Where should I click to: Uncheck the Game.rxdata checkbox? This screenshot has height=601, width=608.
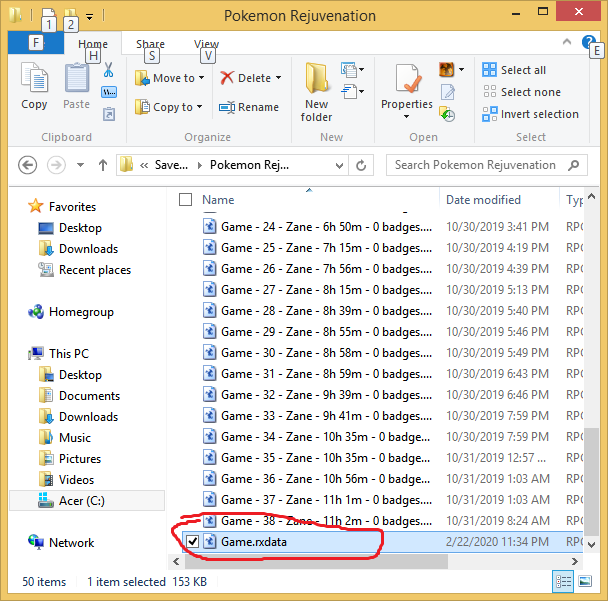click(x=192, y=542)
